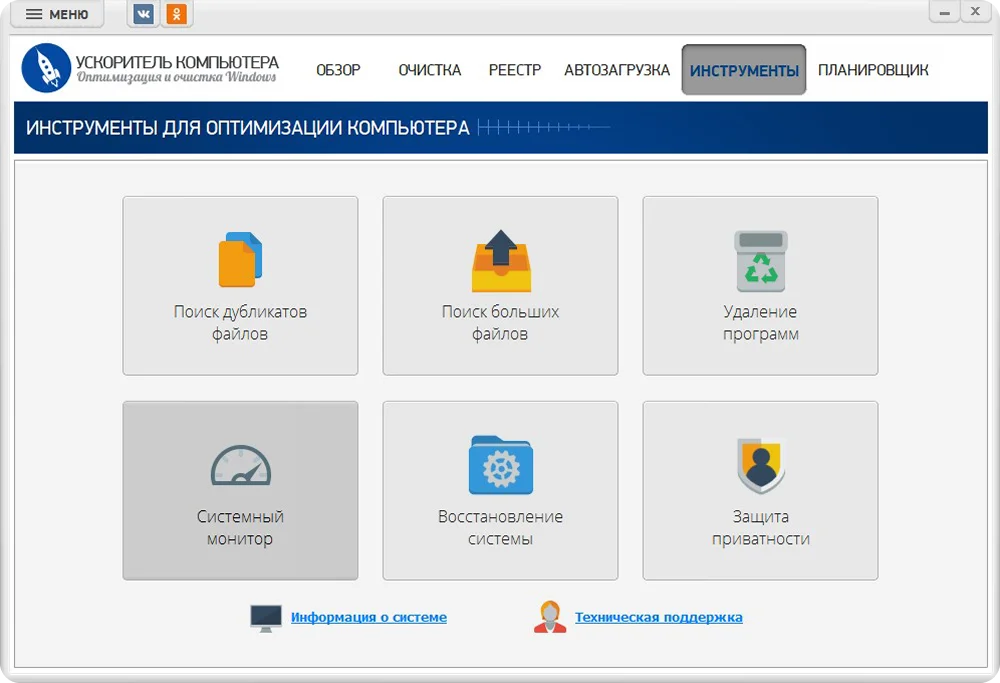1000x683 pixels.
Task: Open the Автозагрузка tab
Action: 617,70
